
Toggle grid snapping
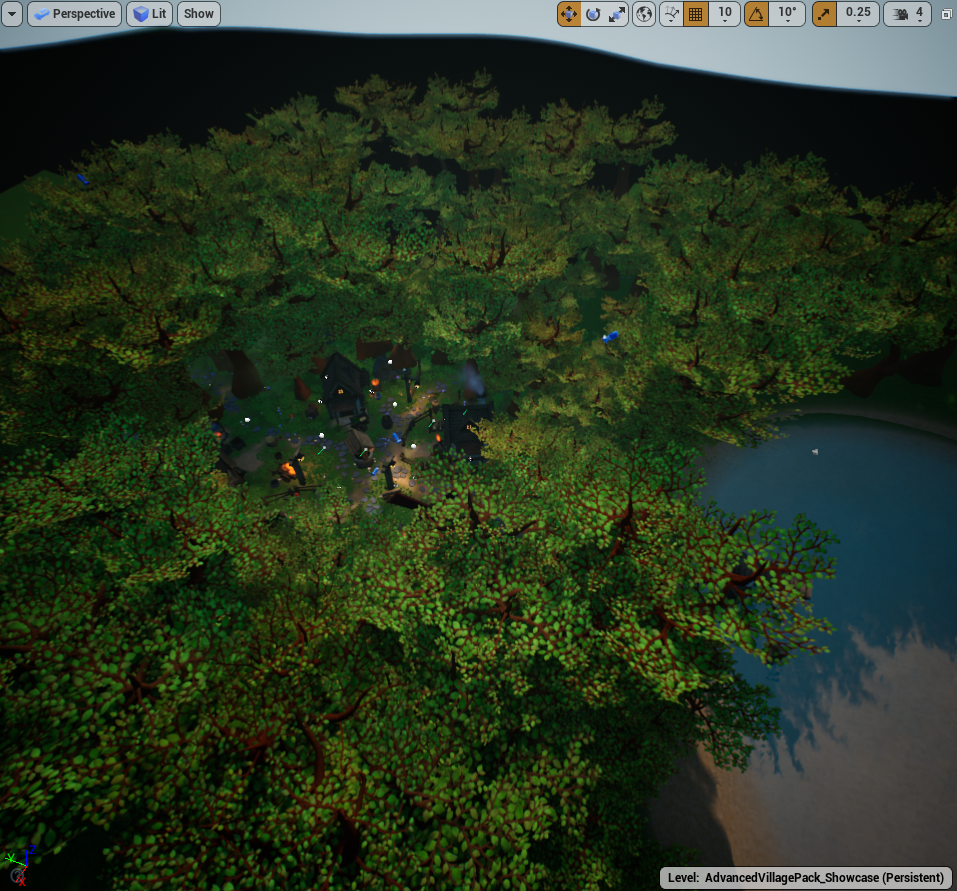coord(695,13)
